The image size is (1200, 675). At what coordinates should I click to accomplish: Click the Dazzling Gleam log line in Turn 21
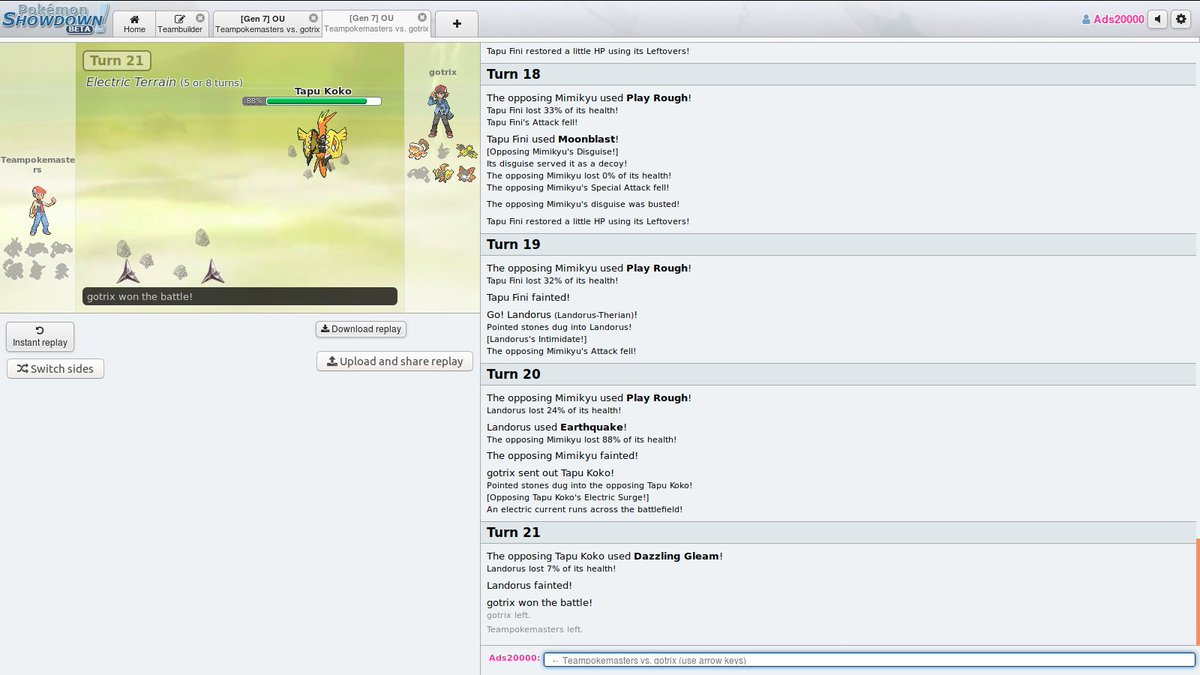click(605, 556)
